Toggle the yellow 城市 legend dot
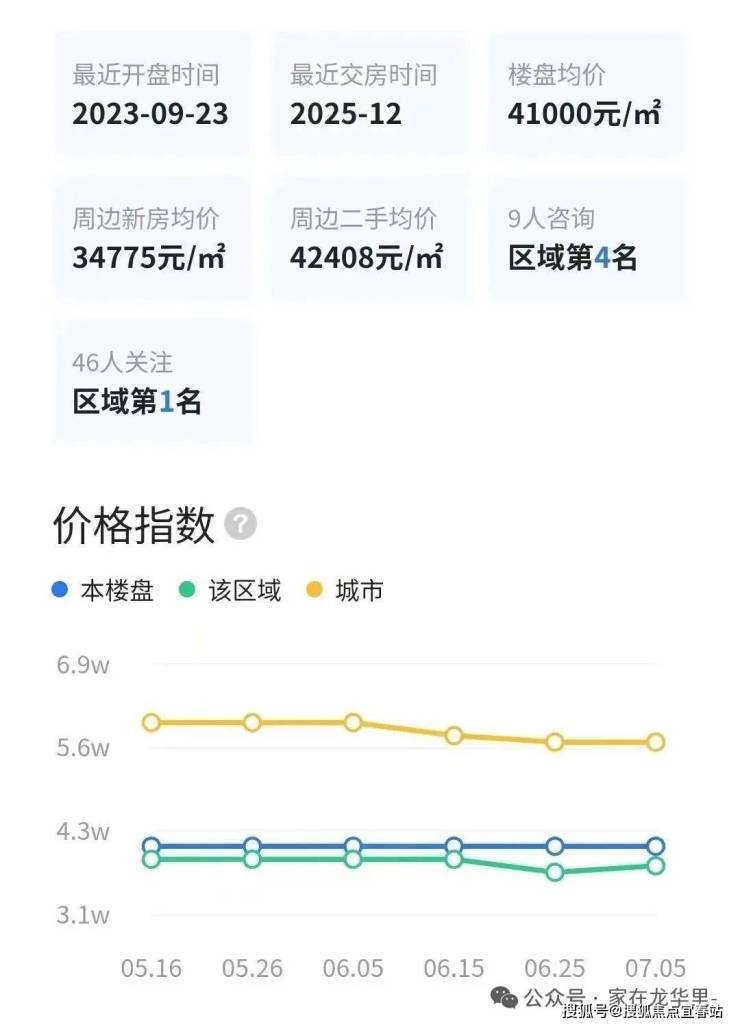This screenshot has height=1027, width=740. pos(315,589)
